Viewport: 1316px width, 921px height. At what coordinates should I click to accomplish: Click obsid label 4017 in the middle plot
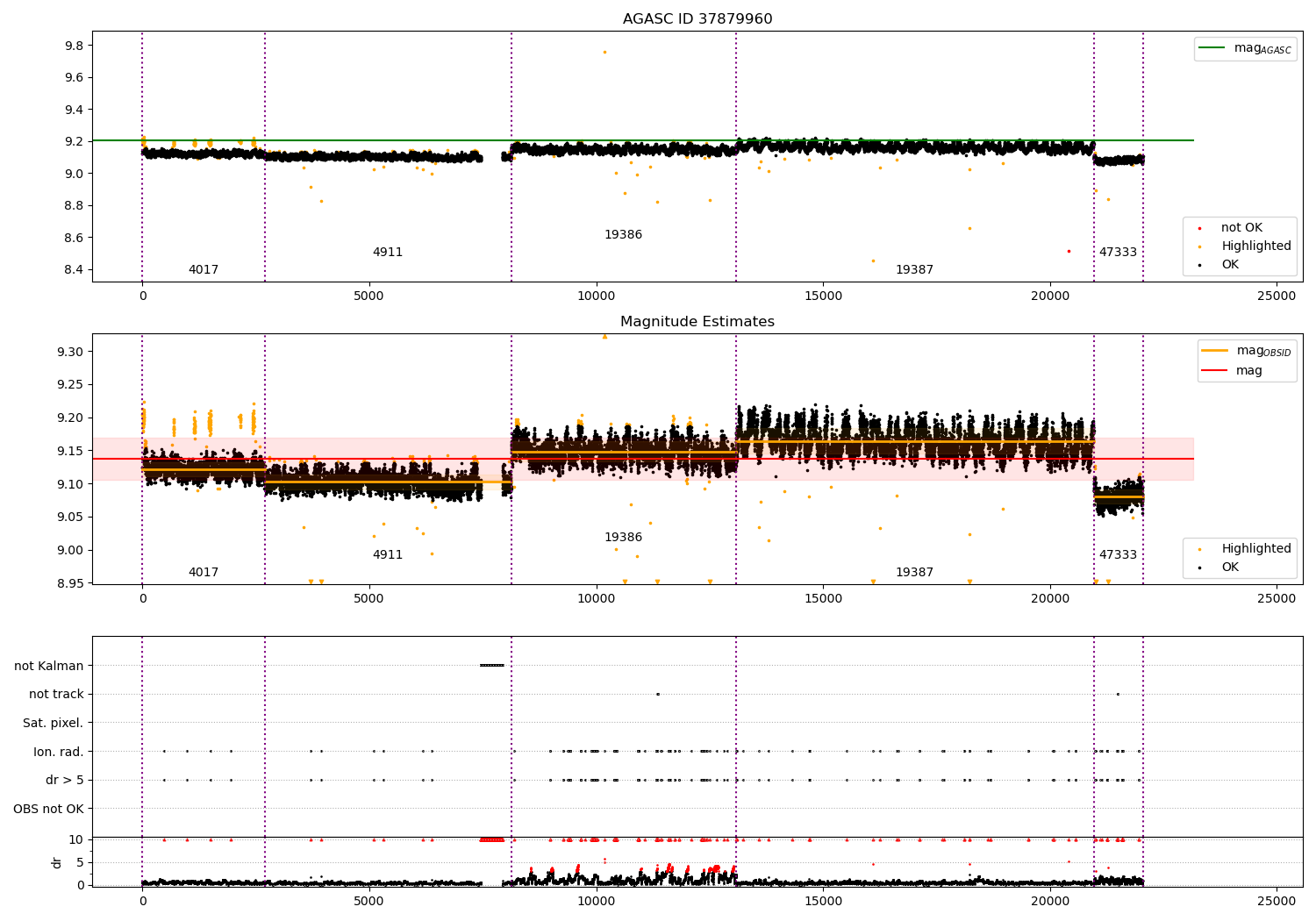204,573
